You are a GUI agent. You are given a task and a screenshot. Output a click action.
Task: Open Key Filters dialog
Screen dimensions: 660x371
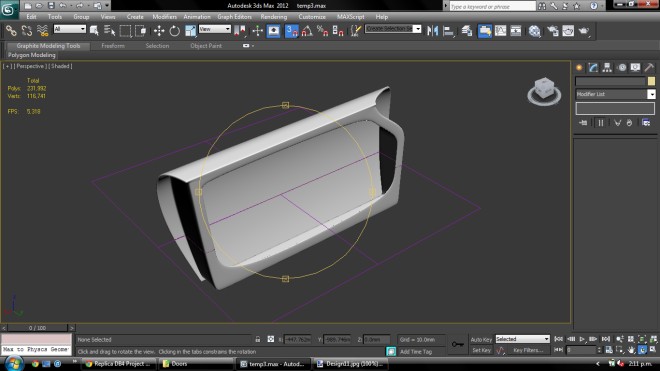(528, 350)
